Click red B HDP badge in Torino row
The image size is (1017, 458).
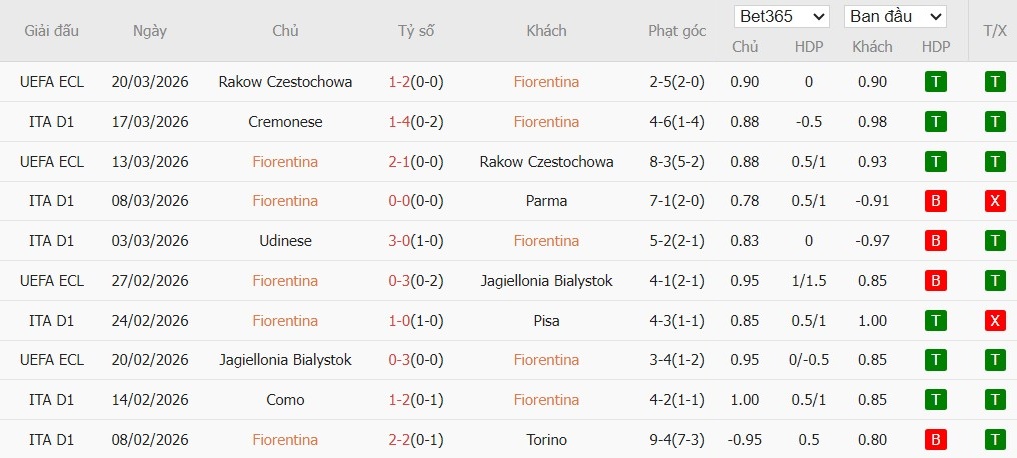click(x=936, y=440)
